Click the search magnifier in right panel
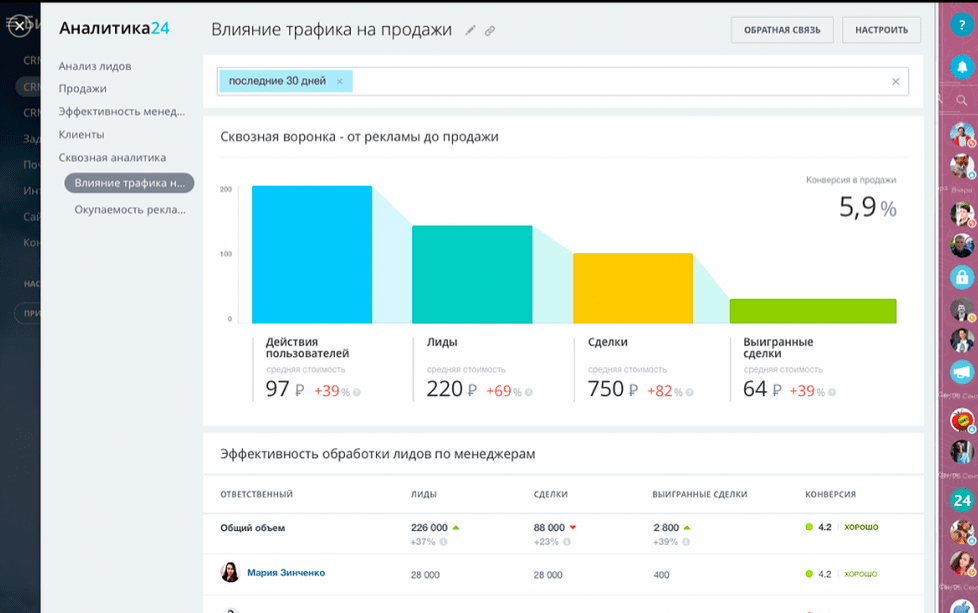This screenshot has width=978, height=613. click(962, 100)
